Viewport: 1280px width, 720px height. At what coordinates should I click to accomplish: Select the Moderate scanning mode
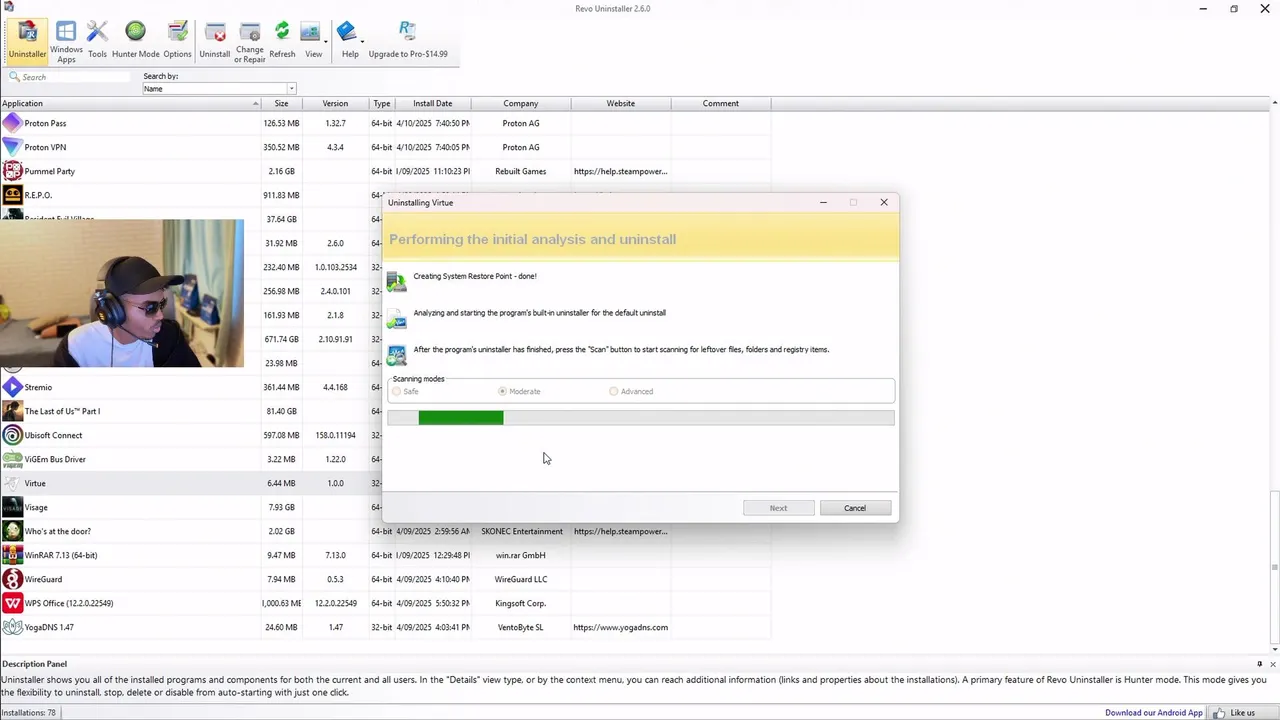click(x=502, y=391)
